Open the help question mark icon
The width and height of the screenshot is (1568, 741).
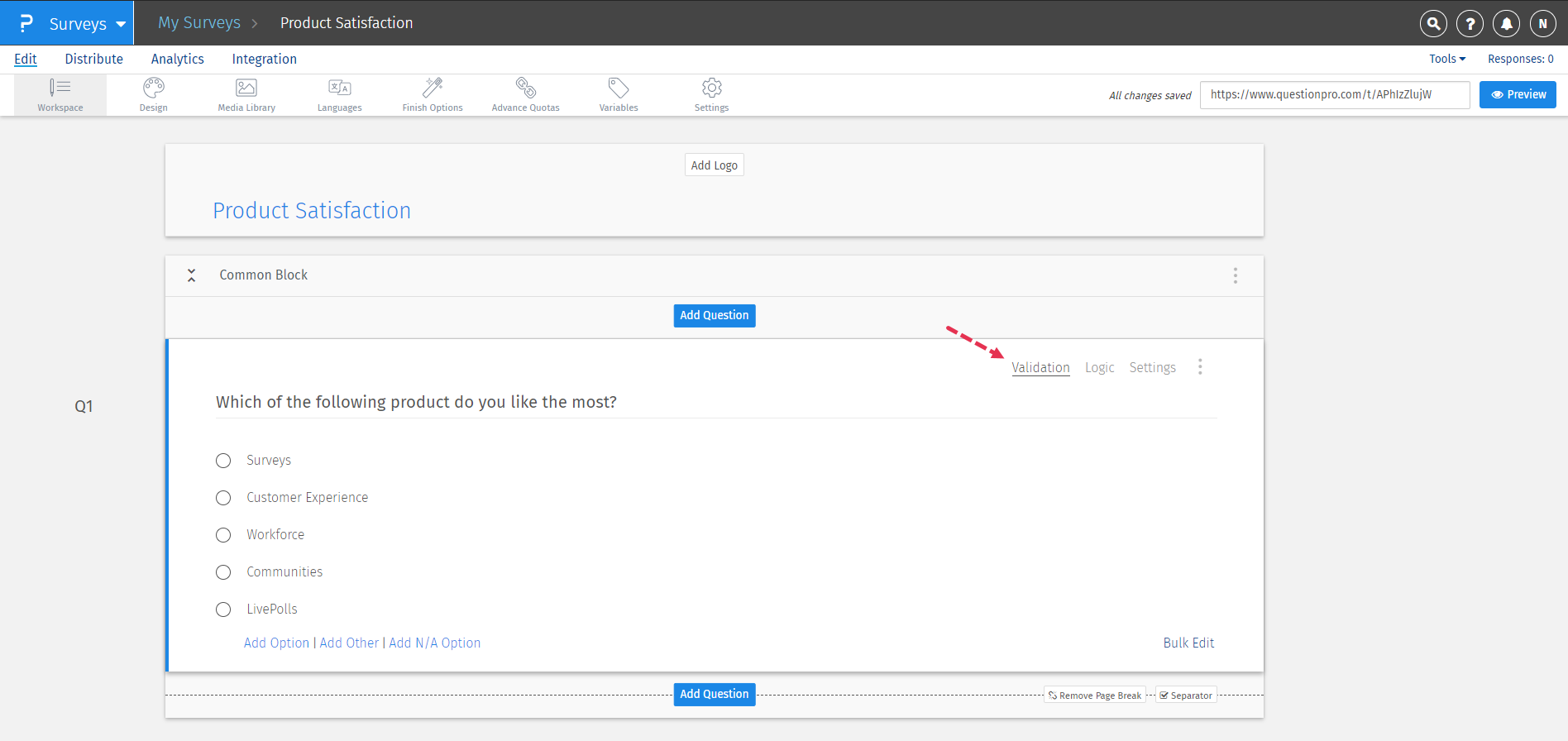point(1470,24)
